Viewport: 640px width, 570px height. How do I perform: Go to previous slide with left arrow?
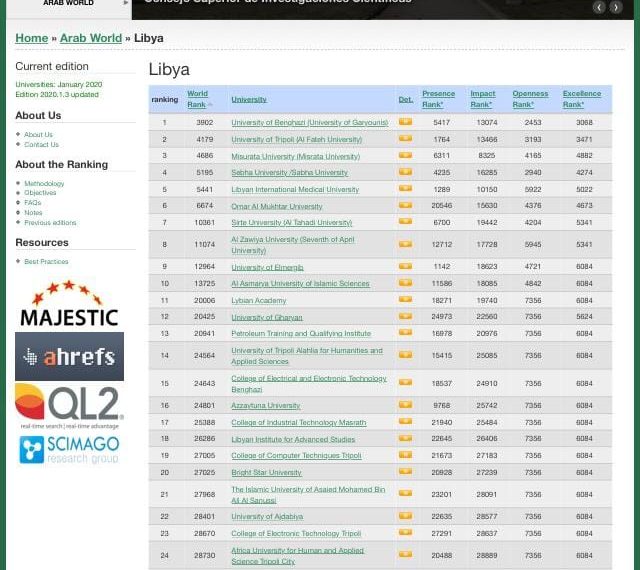599,7
